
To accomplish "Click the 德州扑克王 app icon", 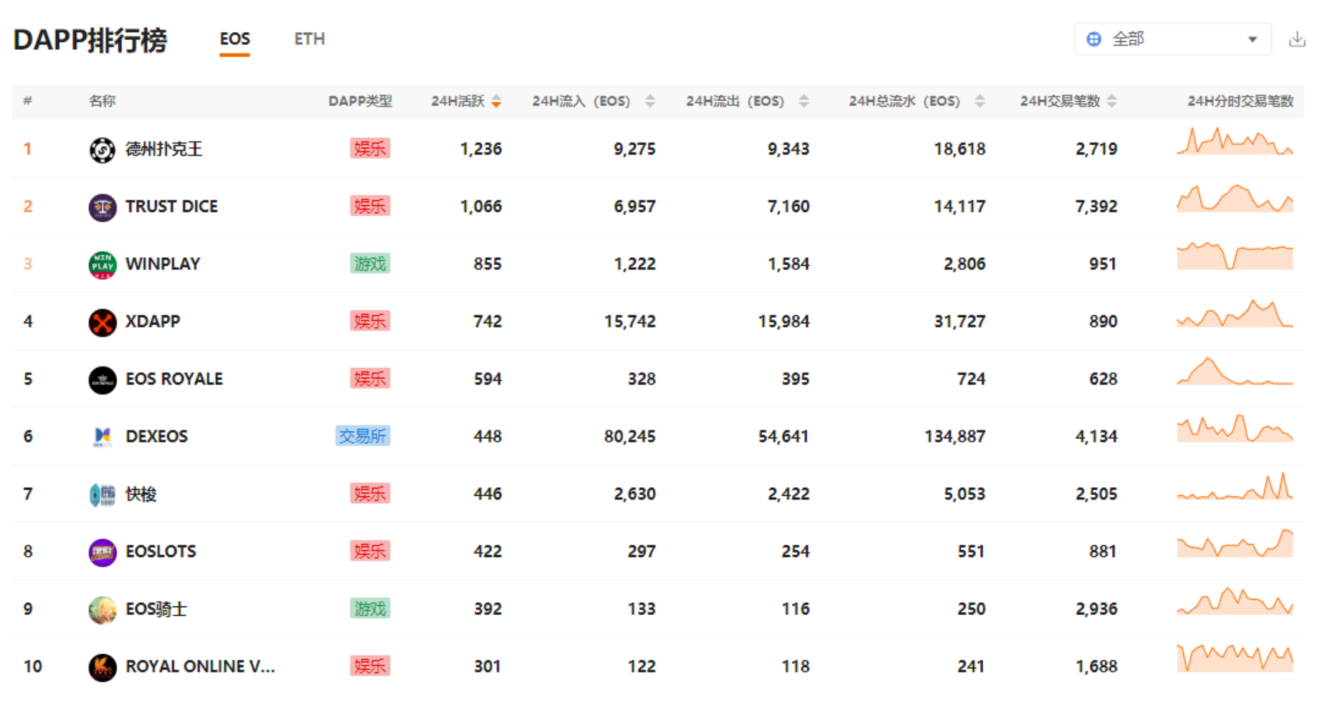I will click(102, 150).
